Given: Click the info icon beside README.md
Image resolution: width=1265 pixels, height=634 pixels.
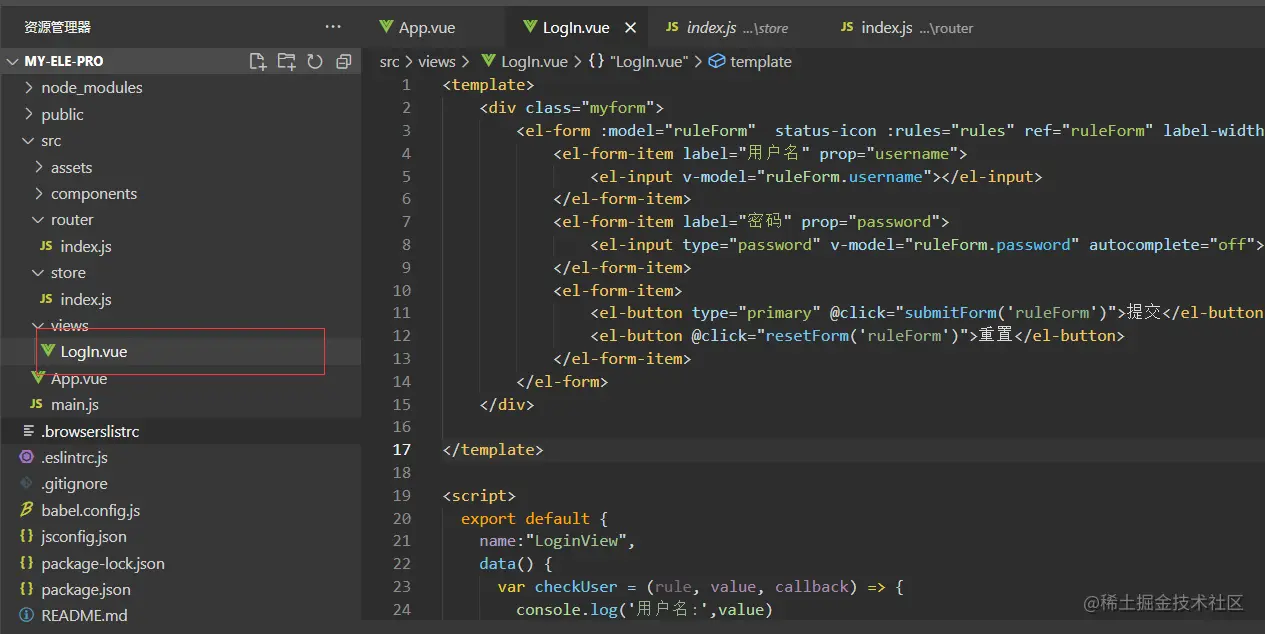Looking at the screenshot, I should 27,616.
